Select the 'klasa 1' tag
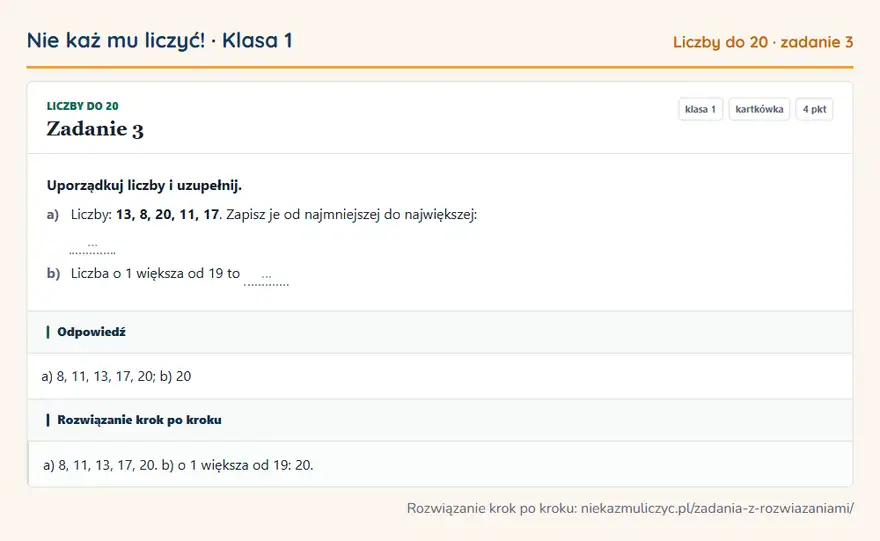This screenshot has height=541, width=880. click(700, 109)
